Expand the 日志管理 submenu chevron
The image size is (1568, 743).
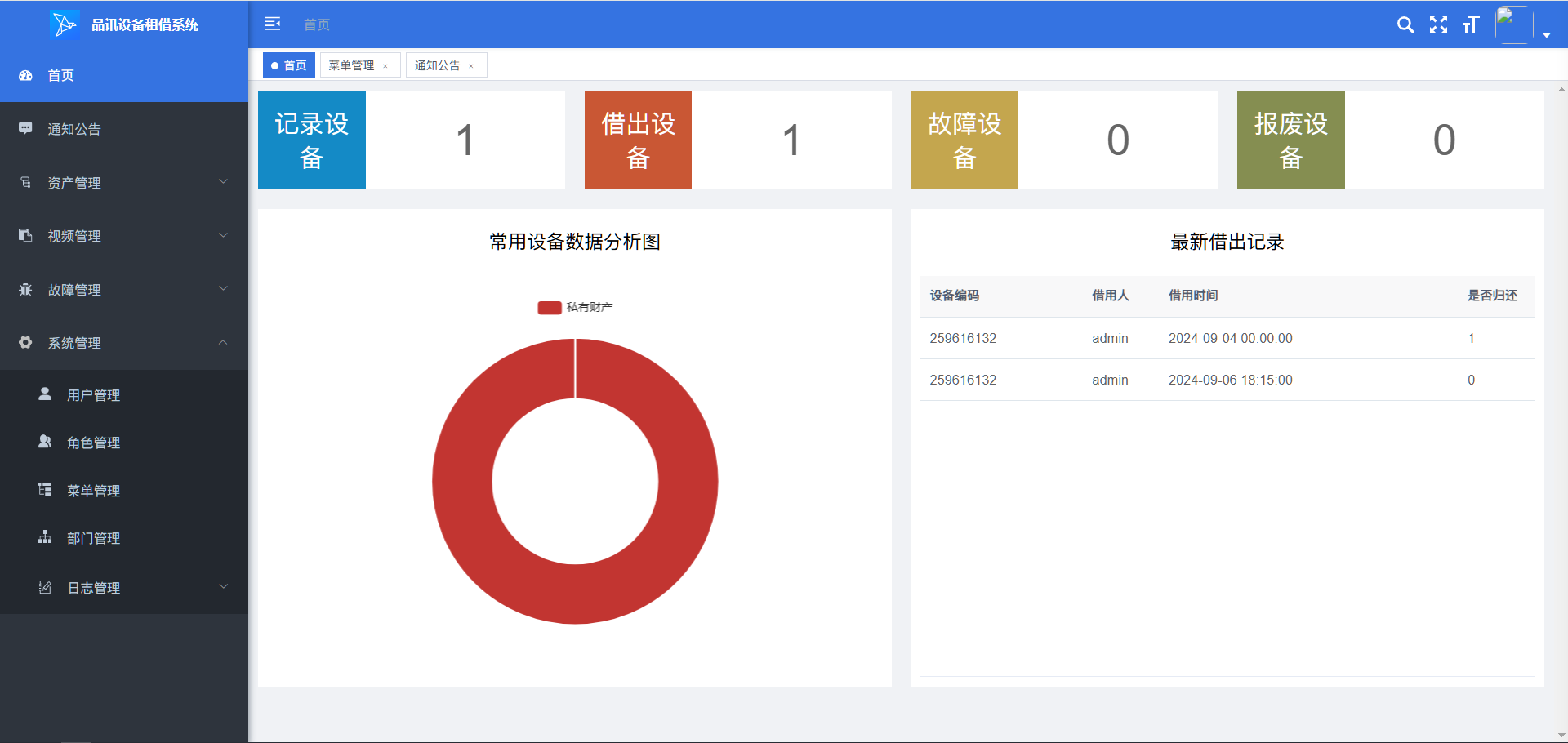pos(223,586)
